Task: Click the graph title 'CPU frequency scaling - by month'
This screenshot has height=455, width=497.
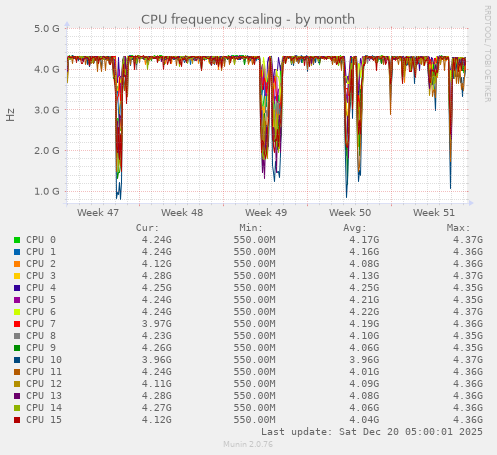Action: (248, 19)
